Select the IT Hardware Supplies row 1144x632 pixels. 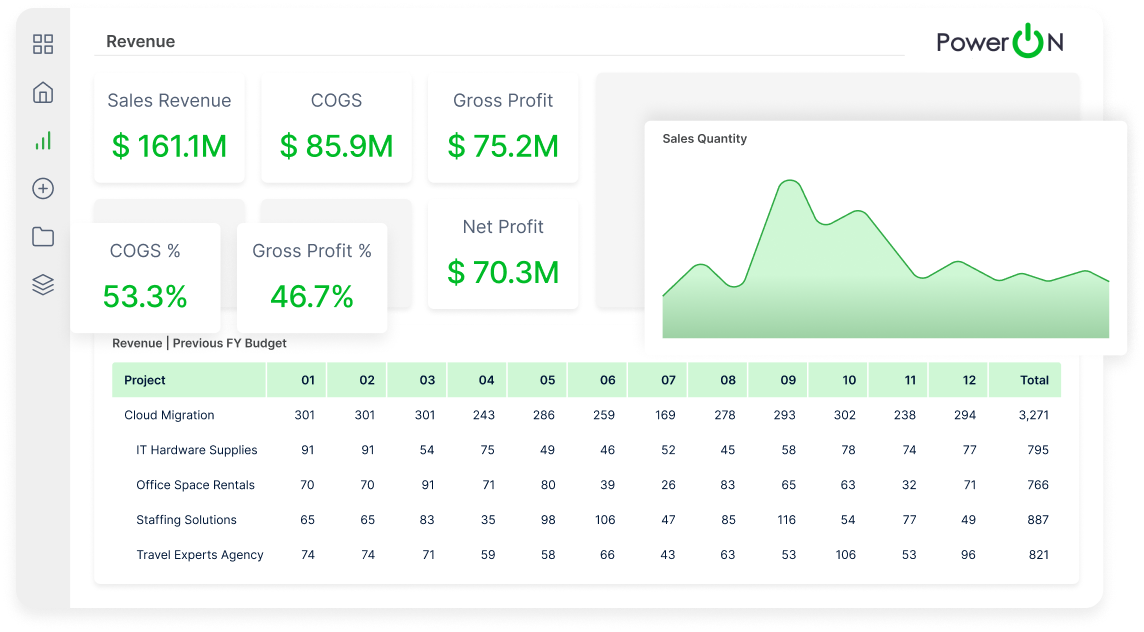[x=587, y=450]
